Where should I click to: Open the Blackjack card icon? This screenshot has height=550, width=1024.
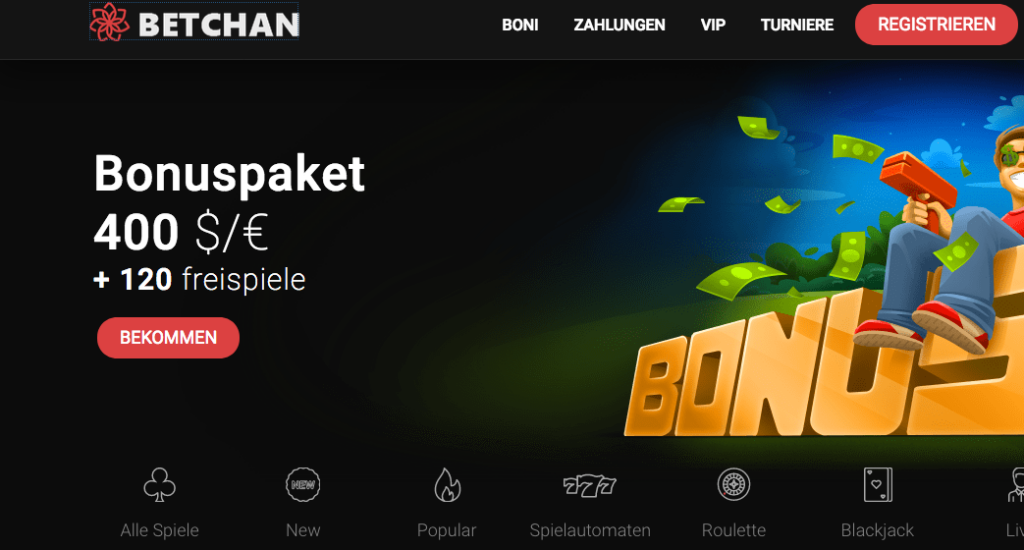click(878, 485)
